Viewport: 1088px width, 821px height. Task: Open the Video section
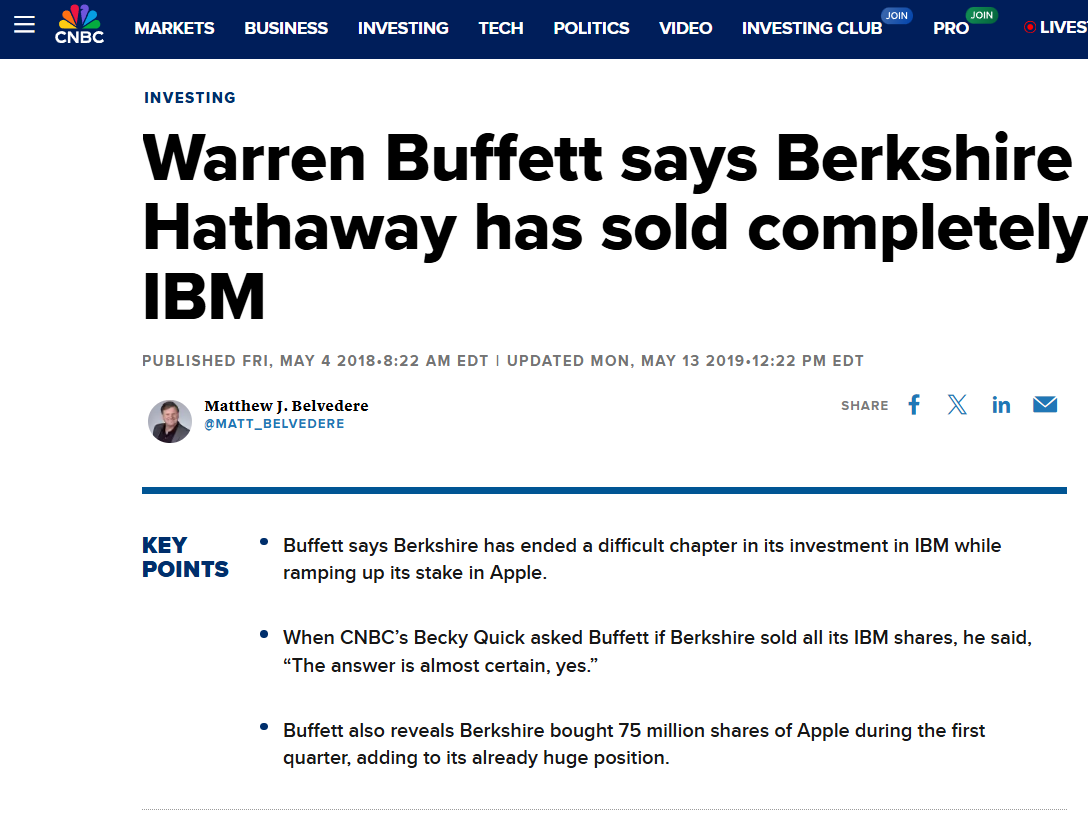click(x=686, y=28)
